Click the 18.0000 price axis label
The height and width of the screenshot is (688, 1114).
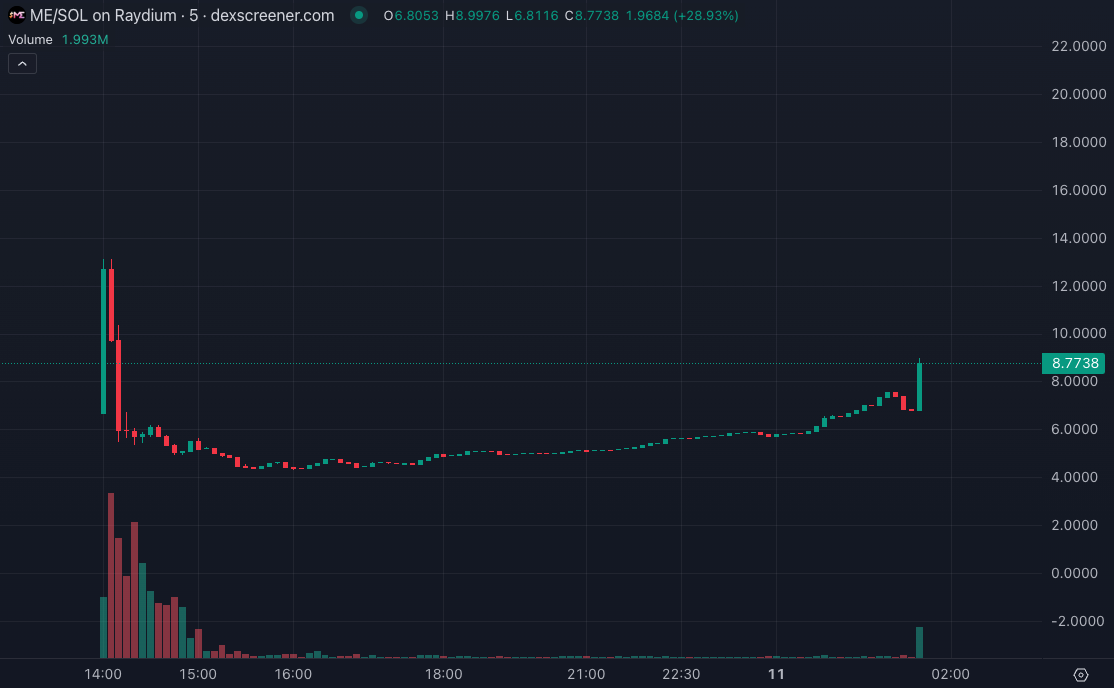(1078, 142)
